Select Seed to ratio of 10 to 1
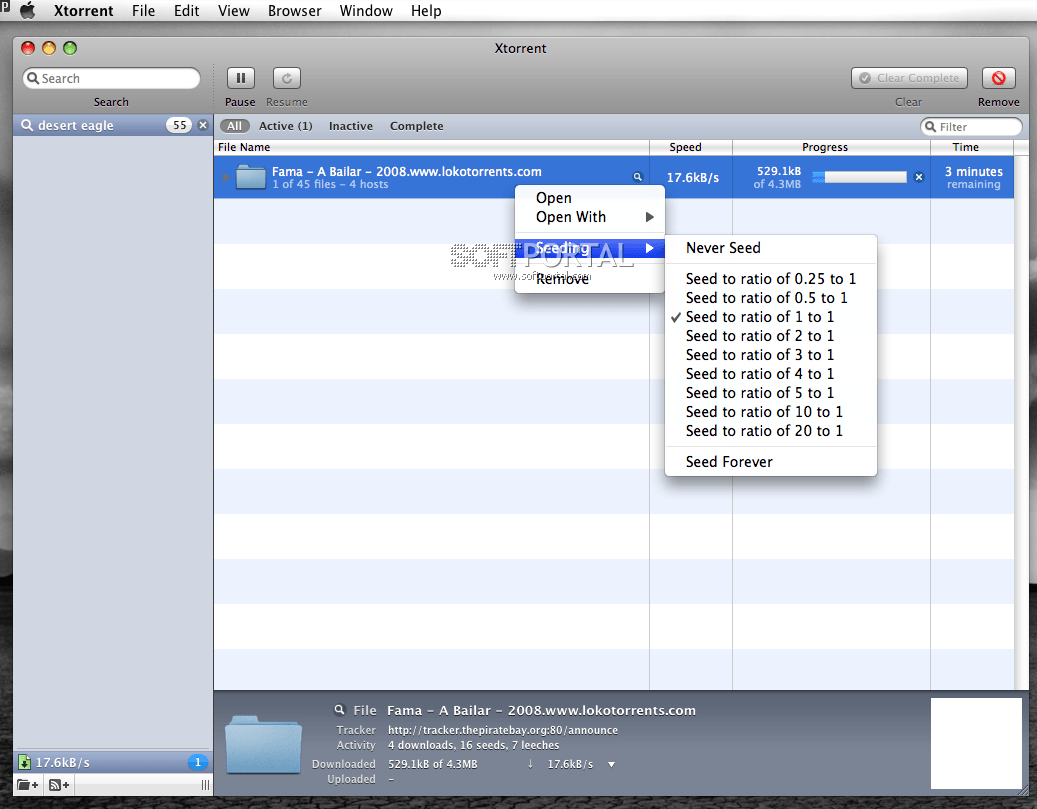 coord(770,411)
